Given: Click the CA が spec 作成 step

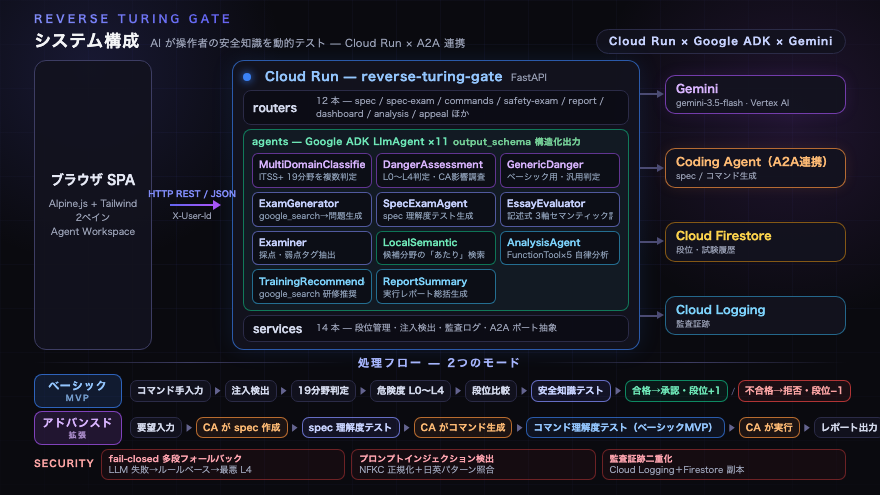Looking at the screenshot, I should click(241, 428).
